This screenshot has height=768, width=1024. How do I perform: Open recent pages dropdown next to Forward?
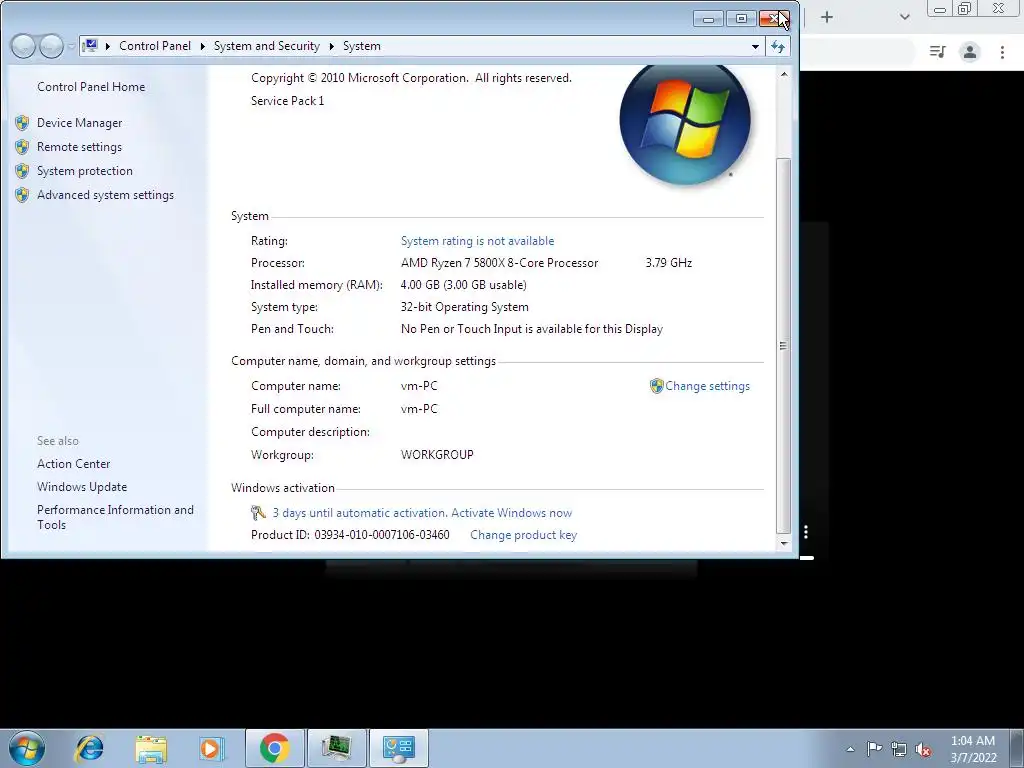pos(71,46)
